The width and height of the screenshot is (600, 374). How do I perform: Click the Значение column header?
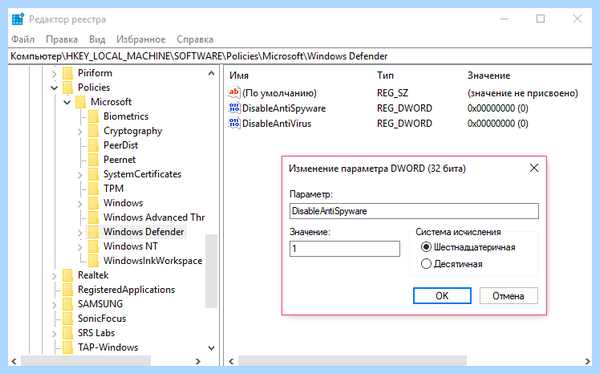[489, 75]
